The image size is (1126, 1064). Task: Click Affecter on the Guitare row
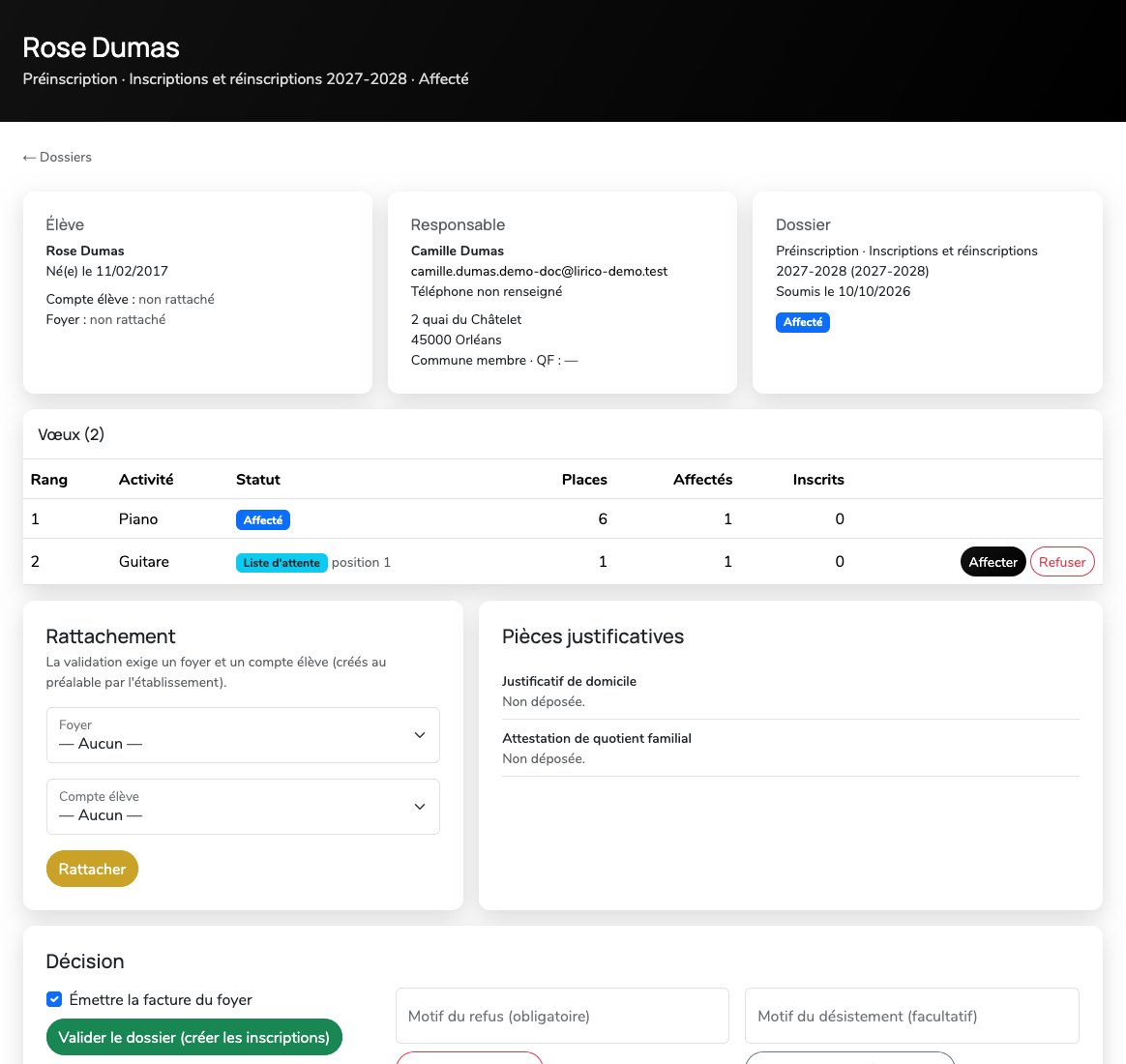coord(993,562)
